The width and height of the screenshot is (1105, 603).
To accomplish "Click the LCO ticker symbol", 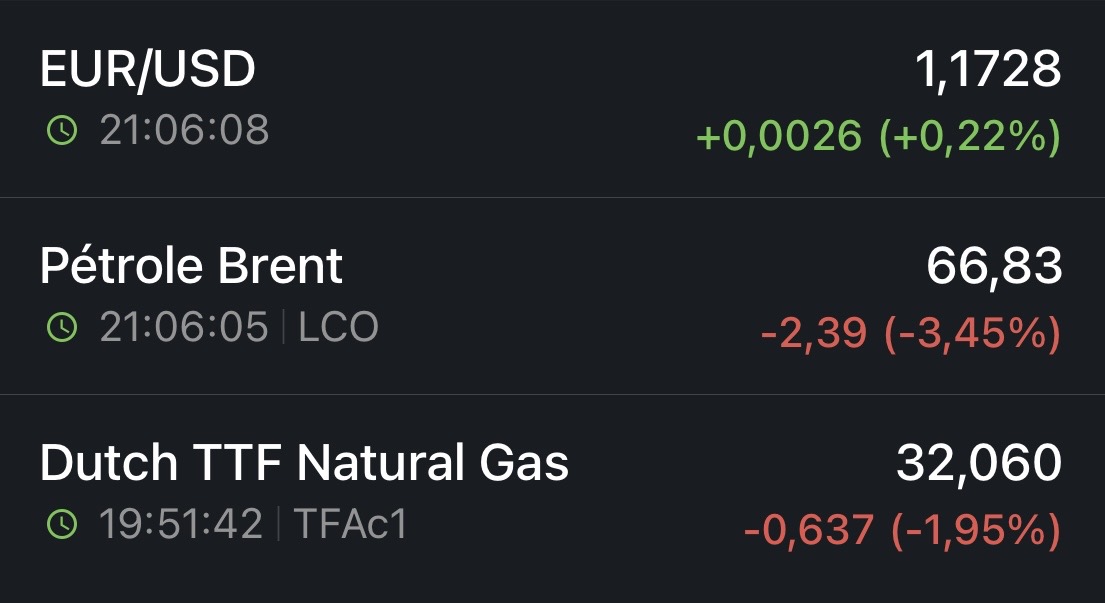I will point(338,327).
